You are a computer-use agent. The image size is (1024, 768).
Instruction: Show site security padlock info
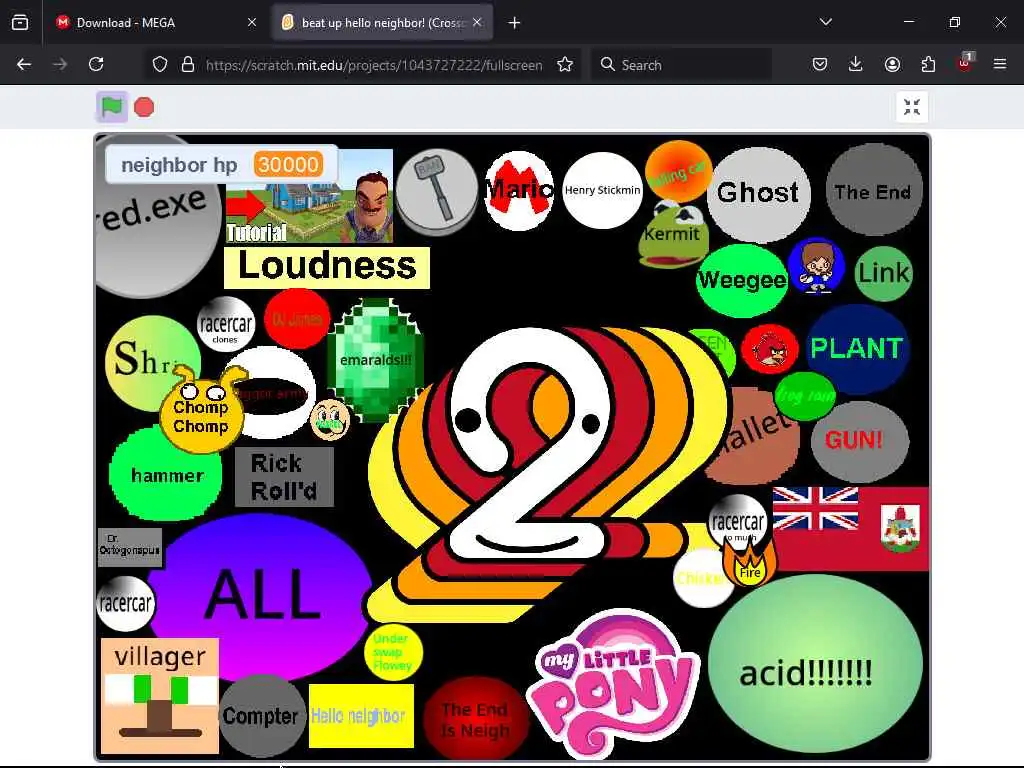tap(188, 65)
